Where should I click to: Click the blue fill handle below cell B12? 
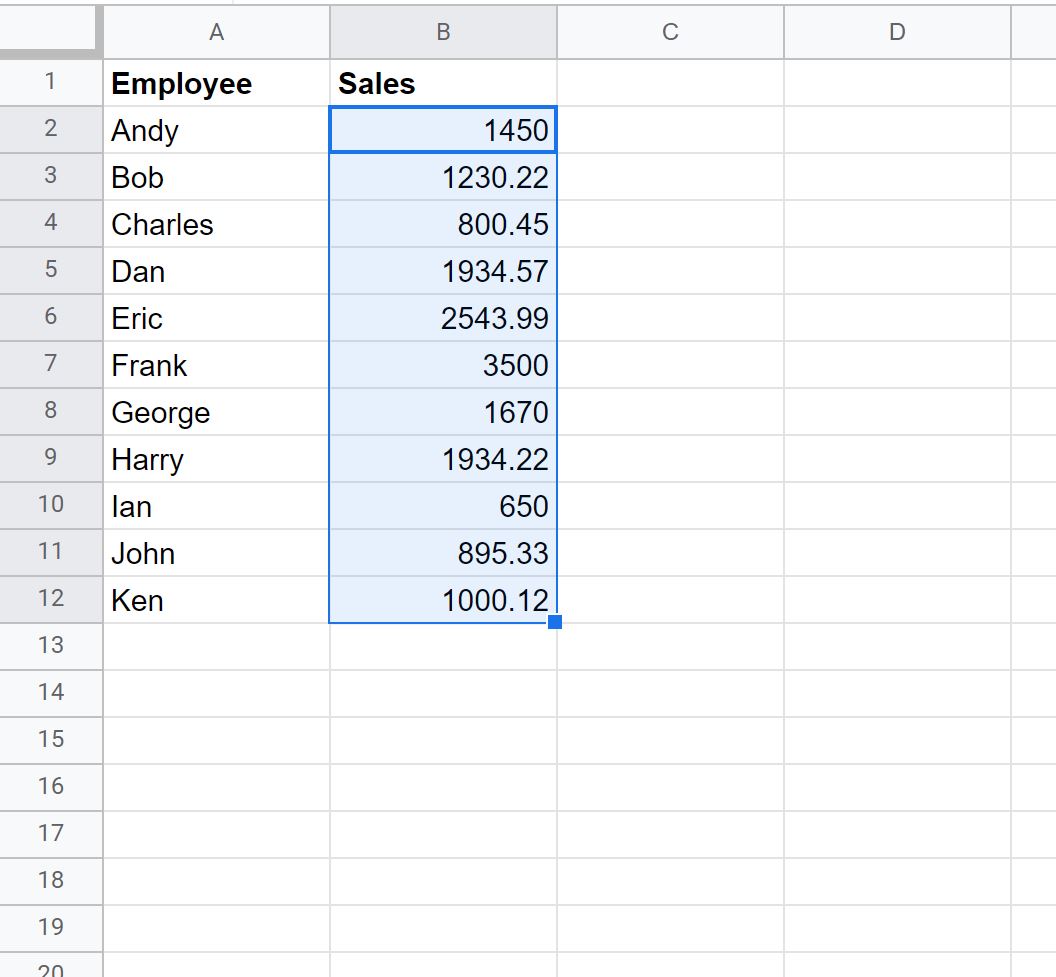[556, 622]
